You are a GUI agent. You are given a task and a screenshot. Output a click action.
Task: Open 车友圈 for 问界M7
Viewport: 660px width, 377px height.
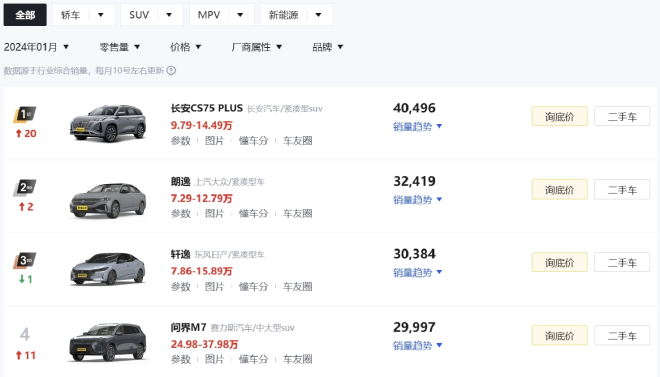point(298,359)
